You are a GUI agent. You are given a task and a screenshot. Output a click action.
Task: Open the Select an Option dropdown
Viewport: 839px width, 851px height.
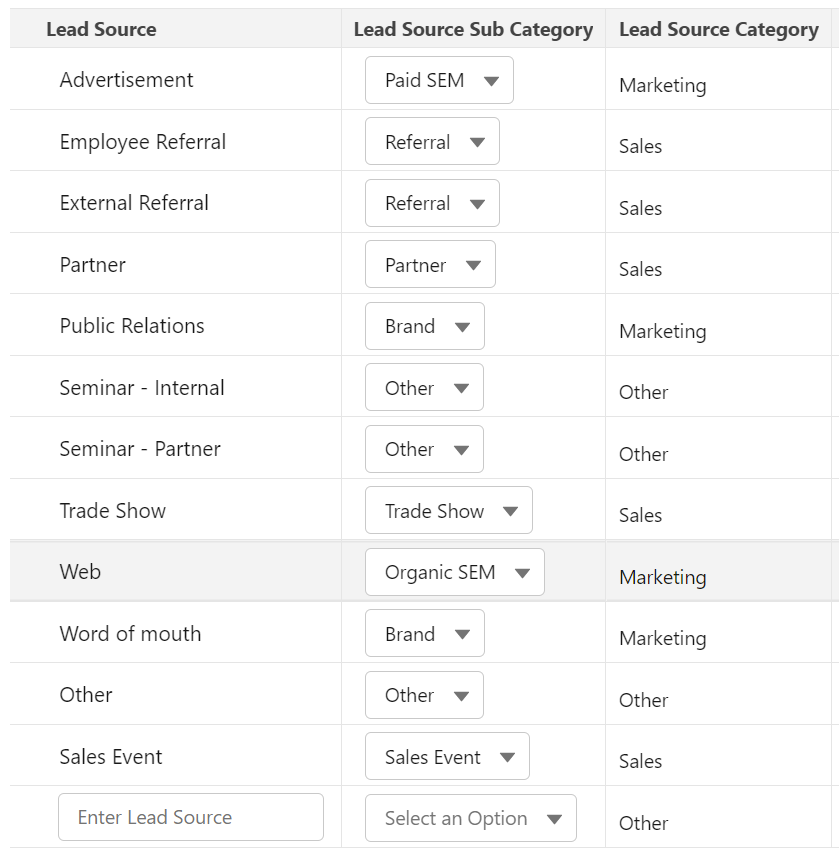coord(470,819)
